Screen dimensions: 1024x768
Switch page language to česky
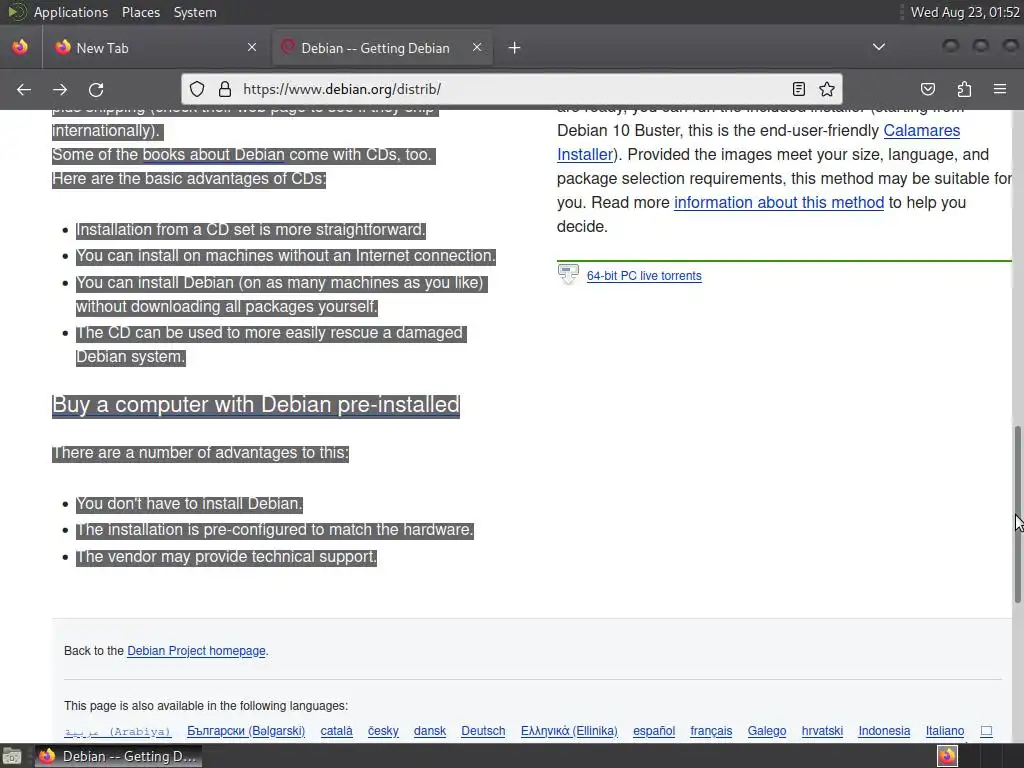pyautogui.click(x=383, y=731)
